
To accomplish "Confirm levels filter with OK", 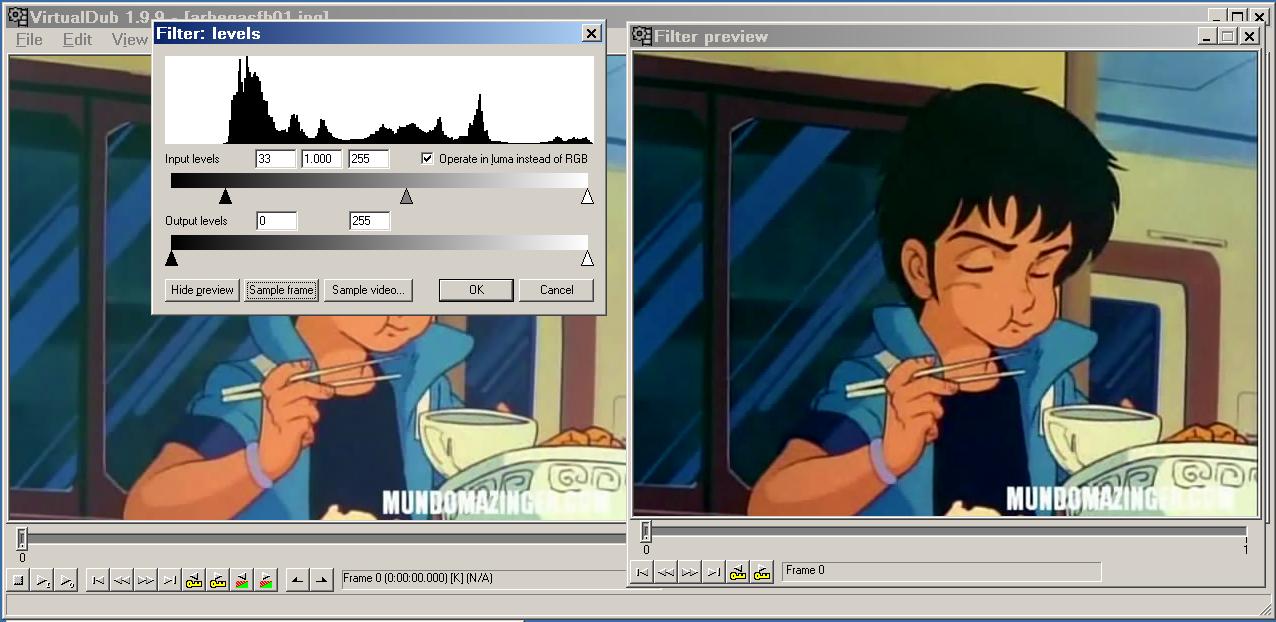I will pyautogui.click(x=476, y=290).
